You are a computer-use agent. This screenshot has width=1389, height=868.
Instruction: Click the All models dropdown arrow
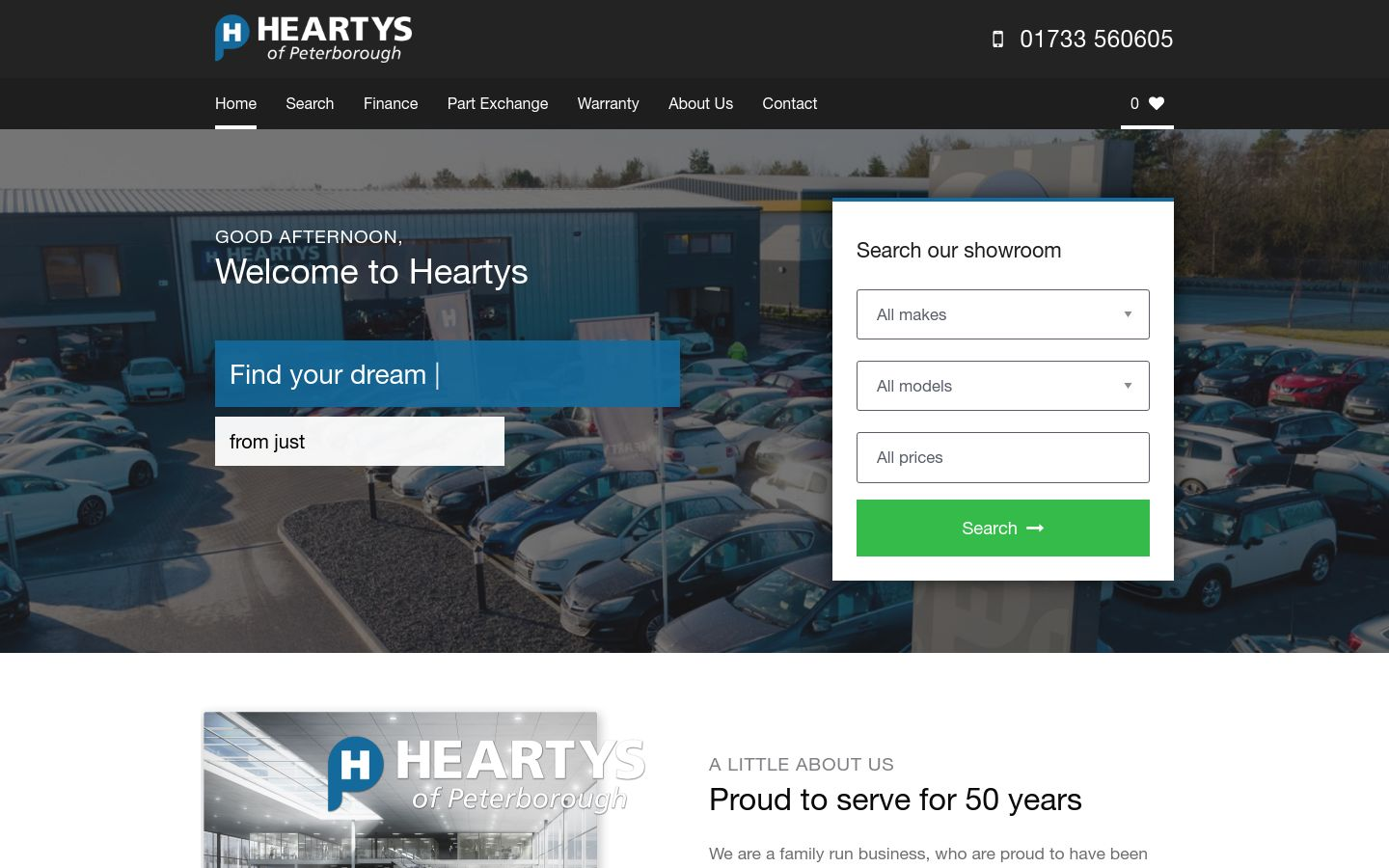(1128, 386)
